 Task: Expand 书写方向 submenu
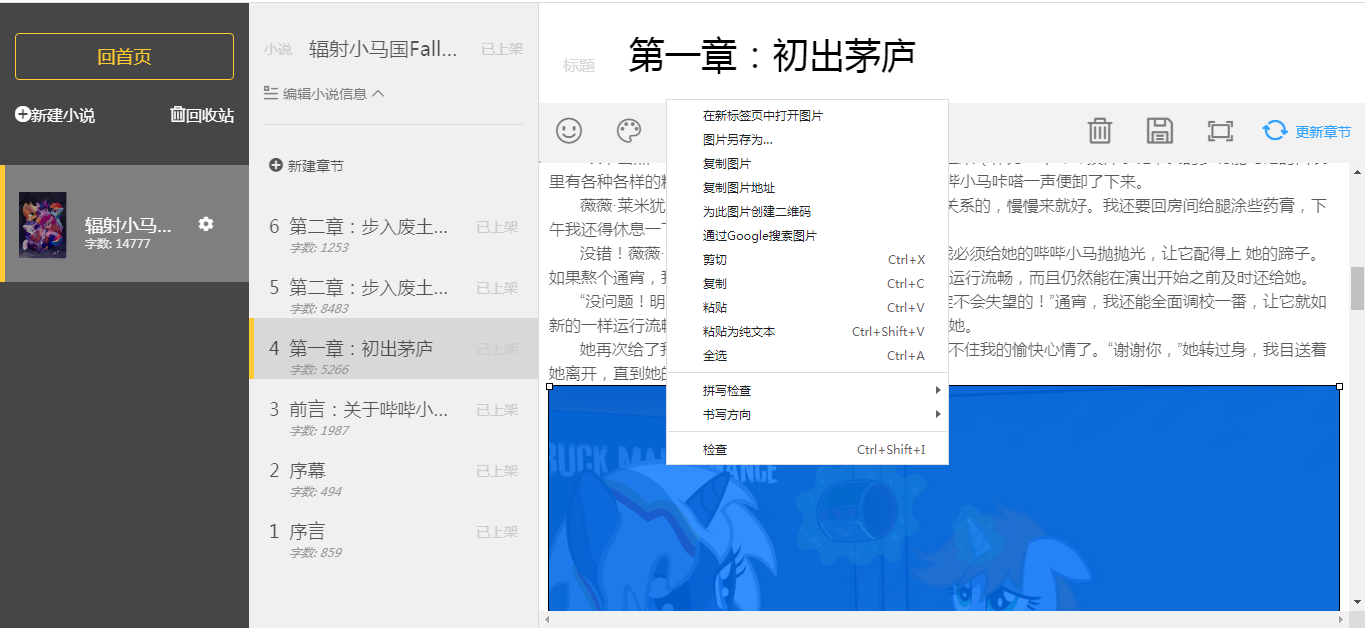point(807,414)
